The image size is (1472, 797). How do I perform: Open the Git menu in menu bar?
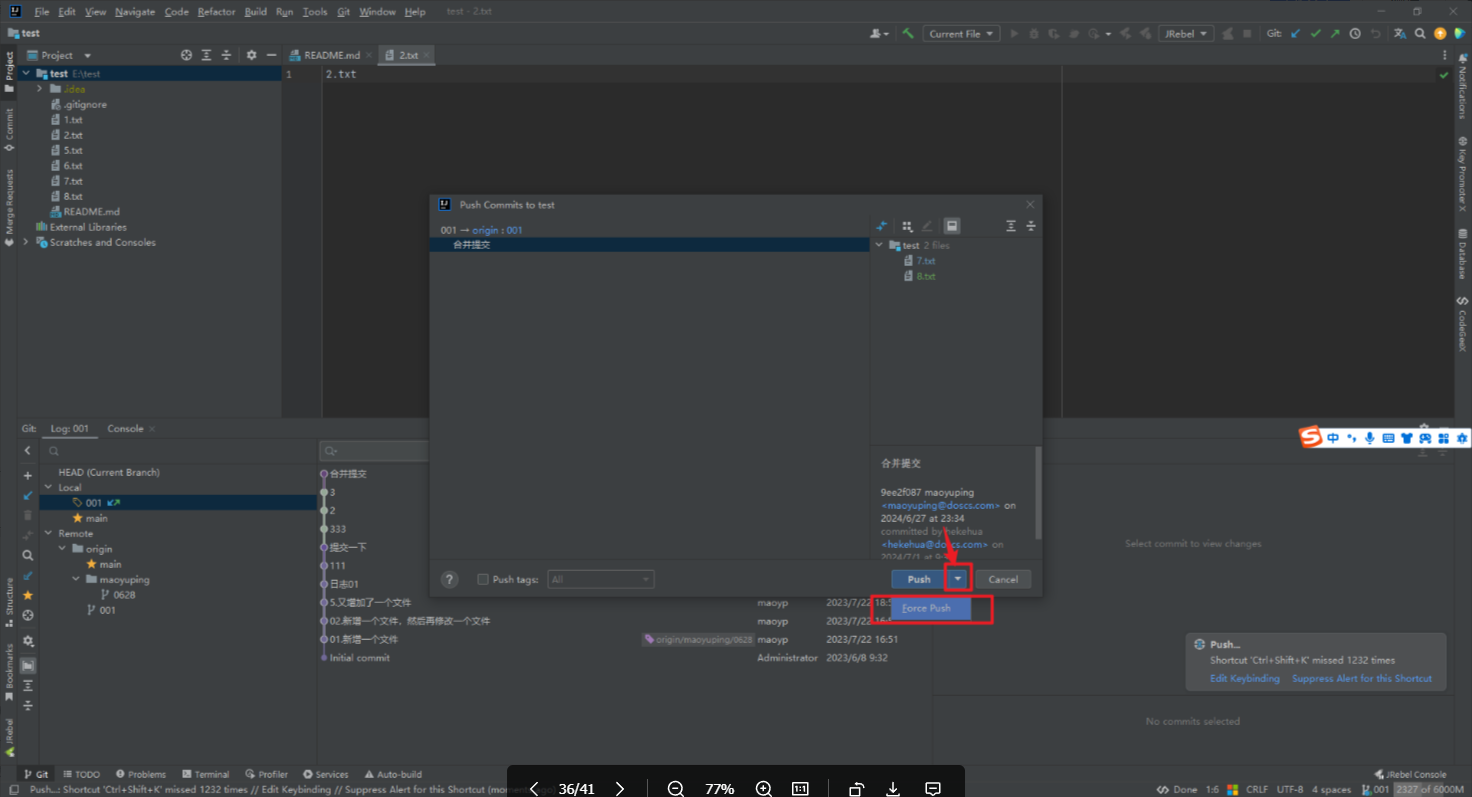point(343,12)
